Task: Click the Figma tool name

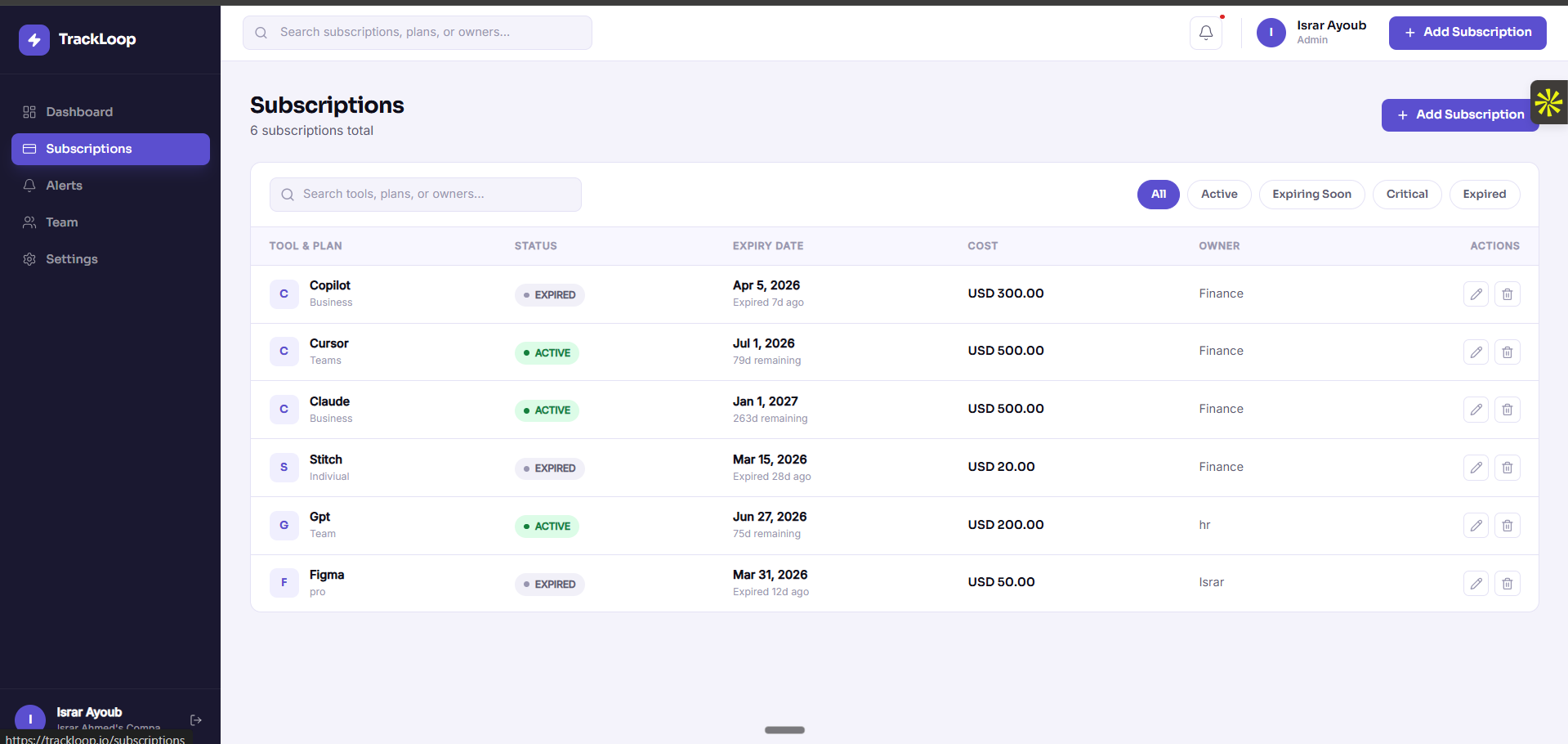Action: pyautogui.click(x=327, y=575)
